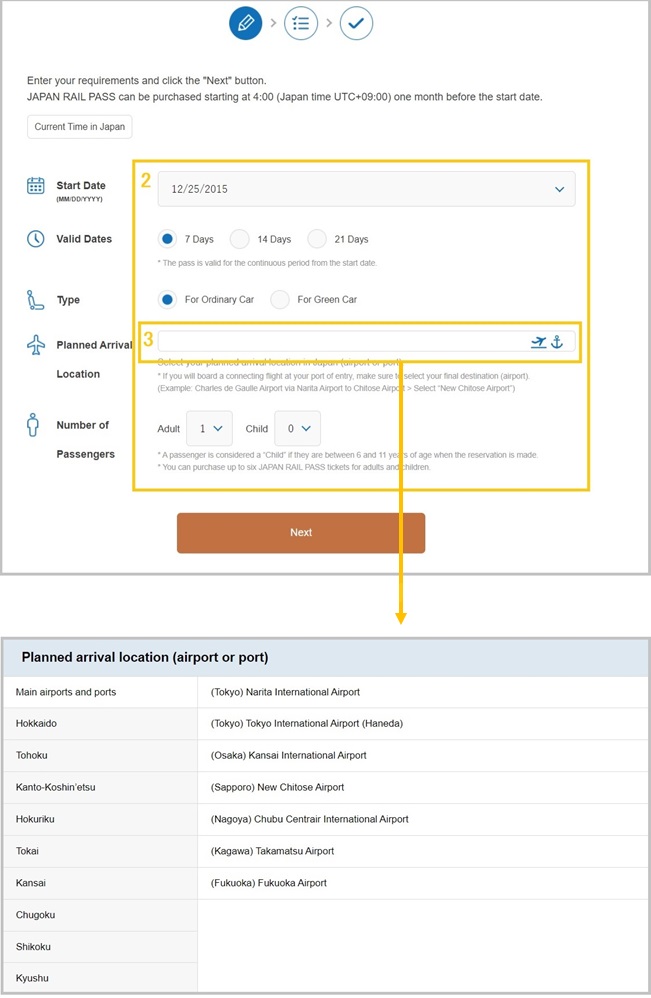
Task: Click the Next button
Action: click(x=301, y=533)
